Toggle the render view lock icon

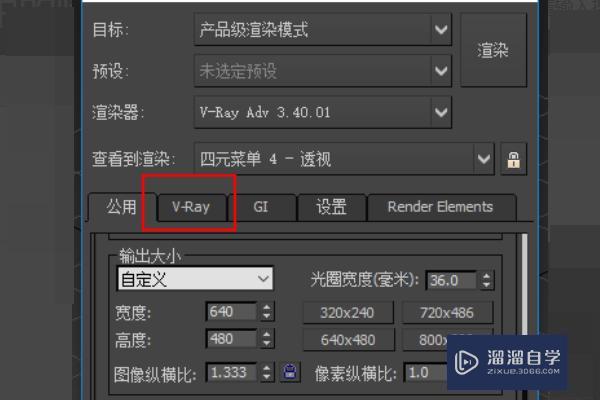514,159
